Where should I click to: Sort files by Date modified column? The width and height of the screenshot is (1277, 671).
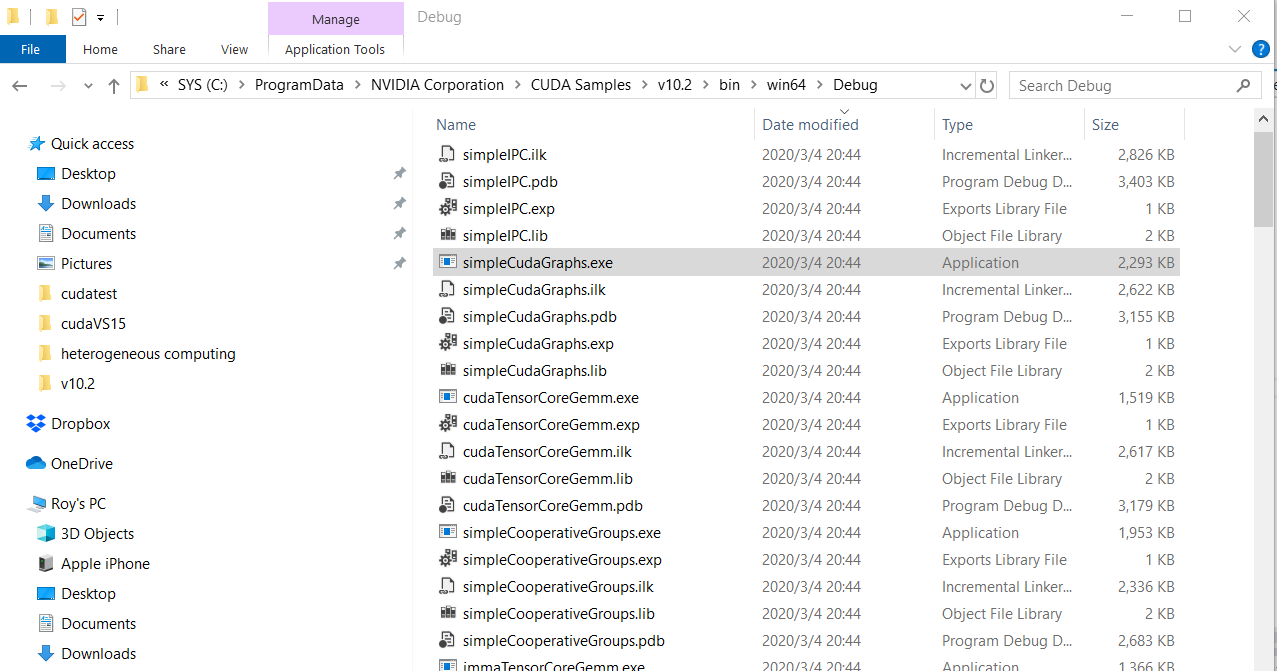click(810, 125)
